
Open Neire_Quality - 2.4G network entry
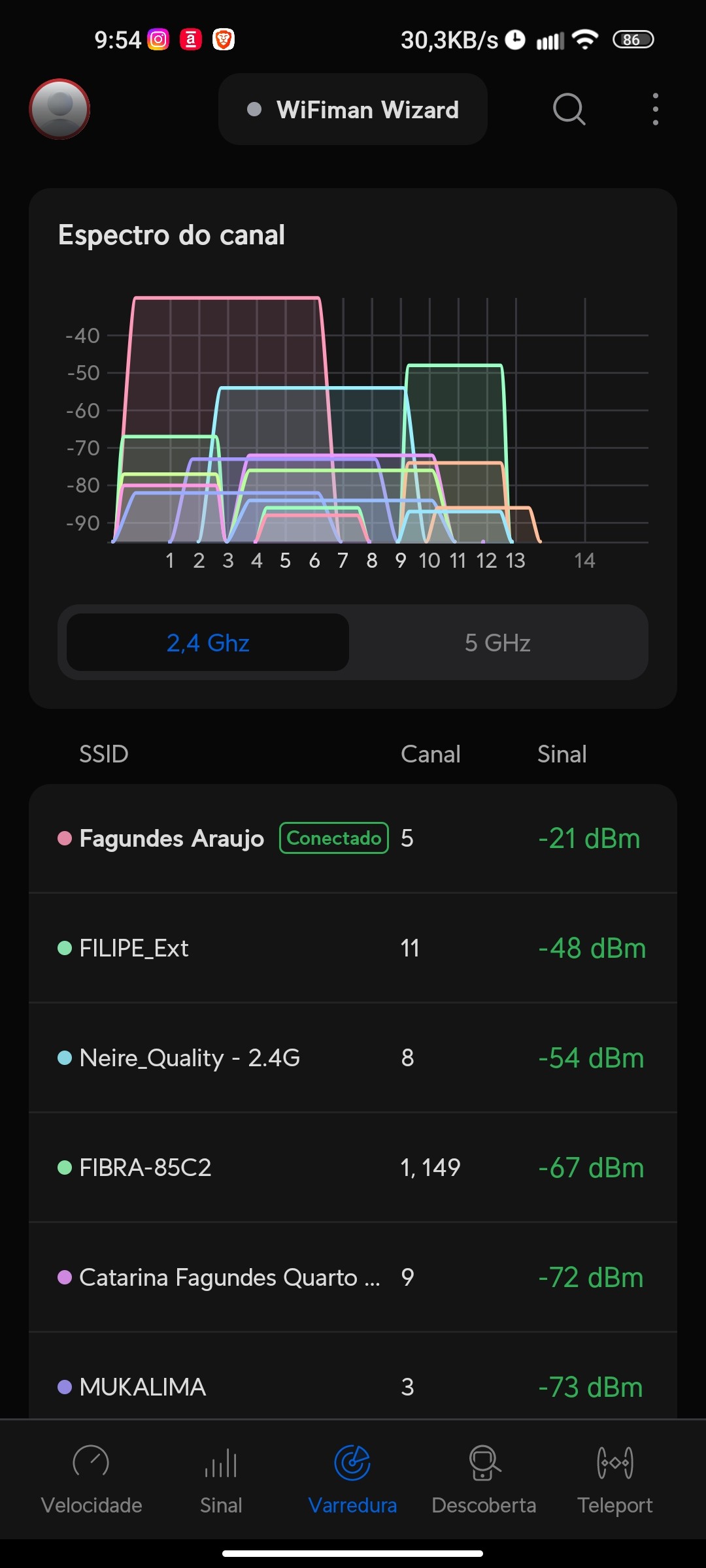353,1058
